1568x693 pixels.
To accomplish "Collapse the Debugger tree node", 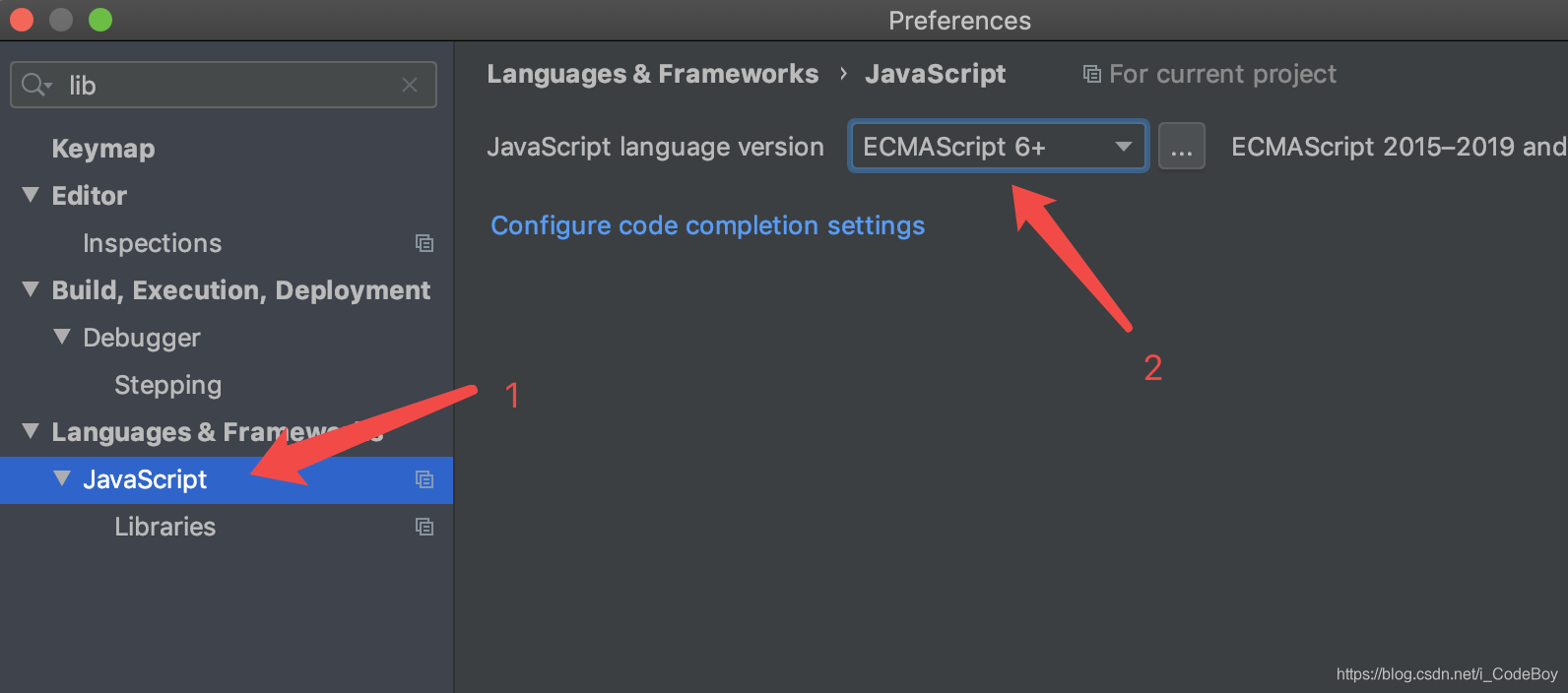I will [62, 337].
